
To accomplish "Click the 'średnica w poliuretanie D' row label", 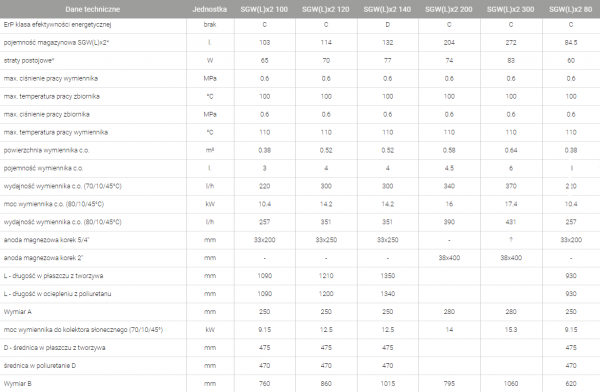I will (40, 366).
